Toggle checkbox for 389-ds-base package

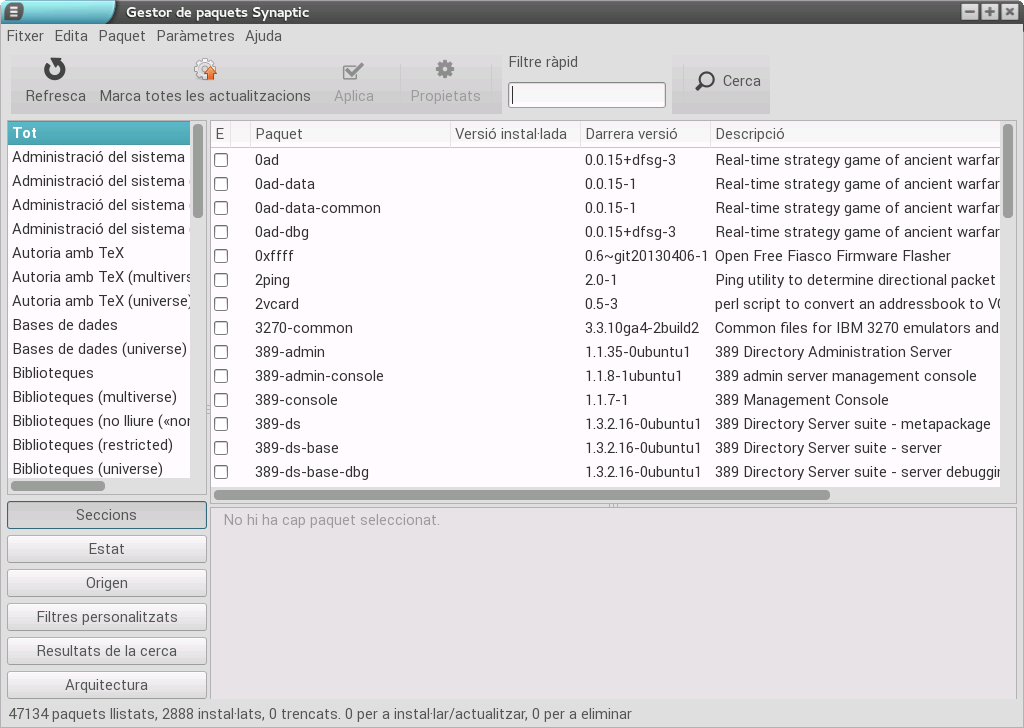coord(221,448)
